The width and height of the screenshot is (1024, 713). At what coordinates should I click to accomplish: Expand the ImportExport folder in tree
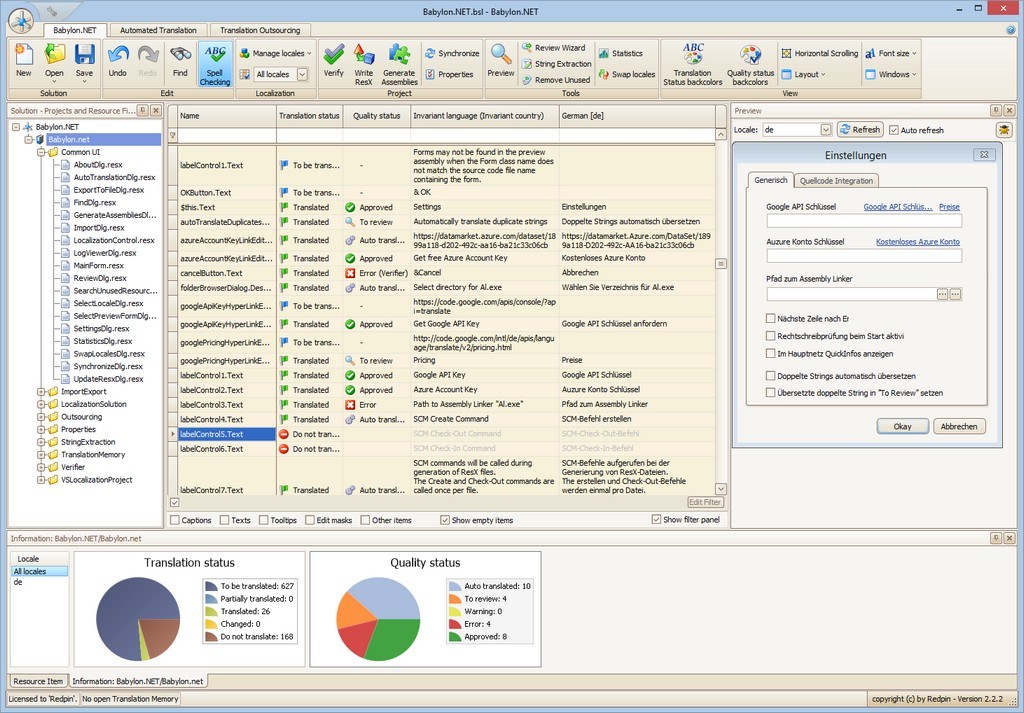click(40, 392)
